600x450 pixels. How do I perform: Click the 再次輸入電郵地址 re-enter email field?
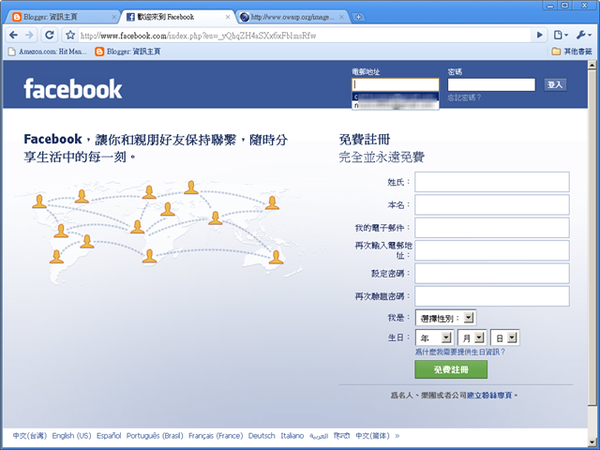pyautogui.click(x=492, y=251)
